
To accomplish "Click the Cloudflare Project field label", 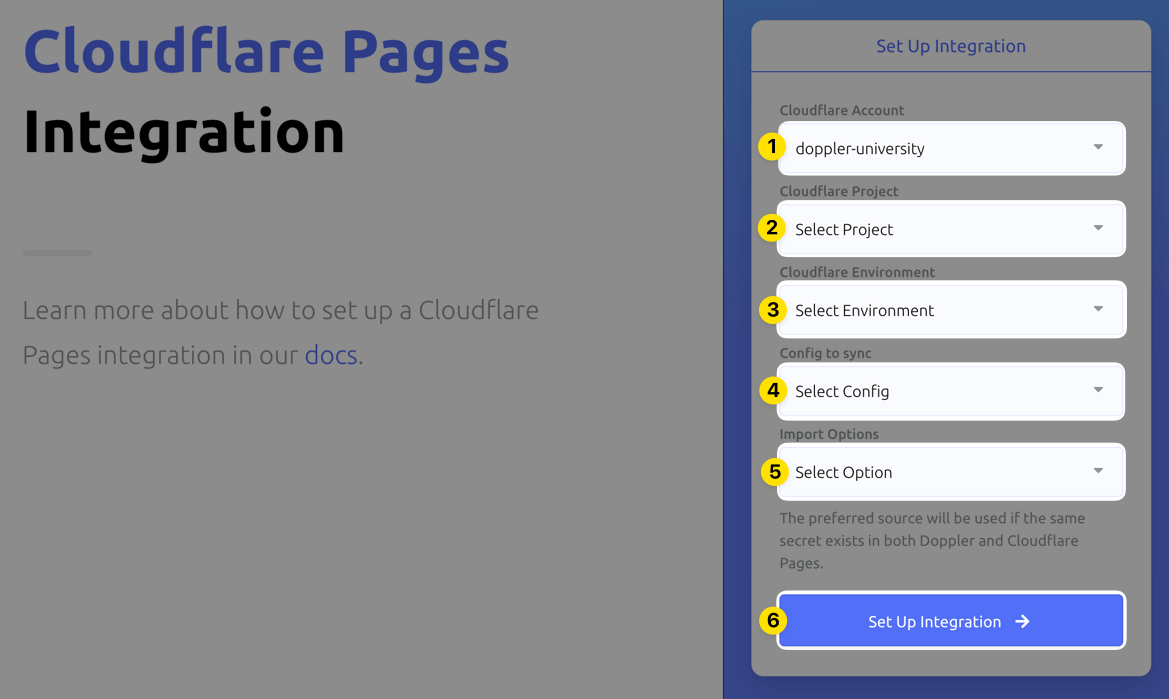I will 839,191.
